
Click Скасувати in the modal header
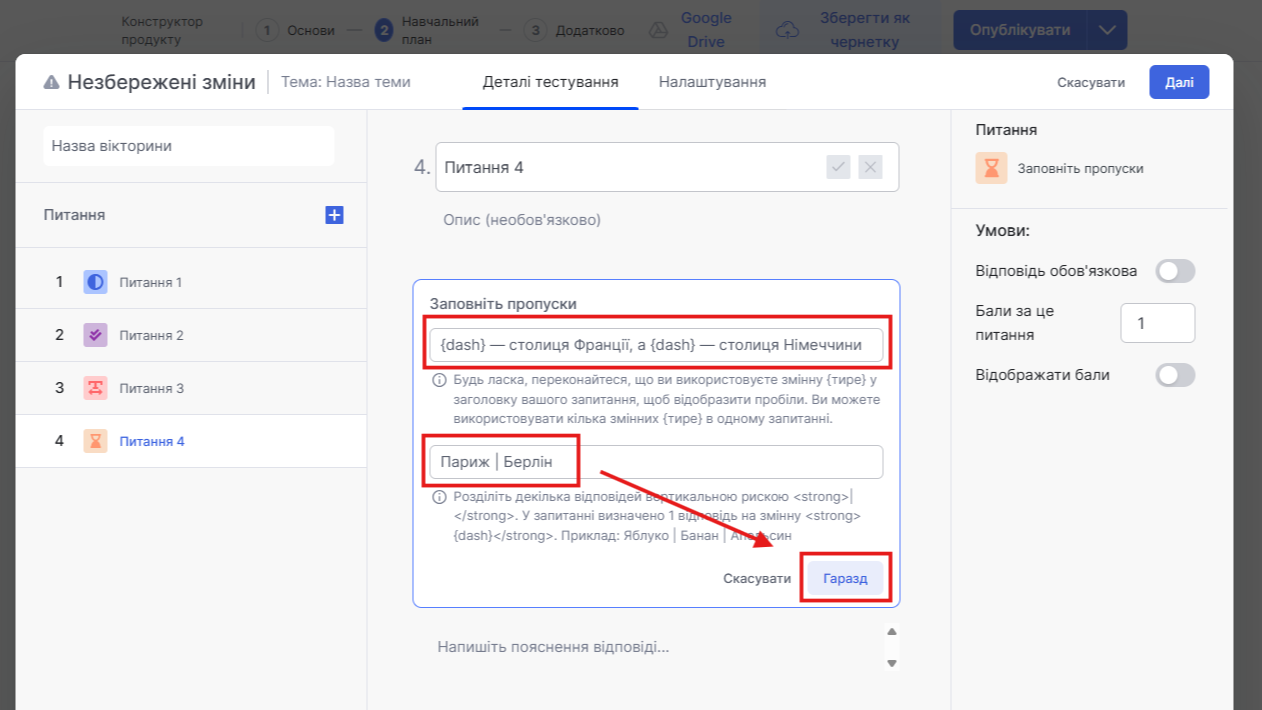pos(1091,82)
